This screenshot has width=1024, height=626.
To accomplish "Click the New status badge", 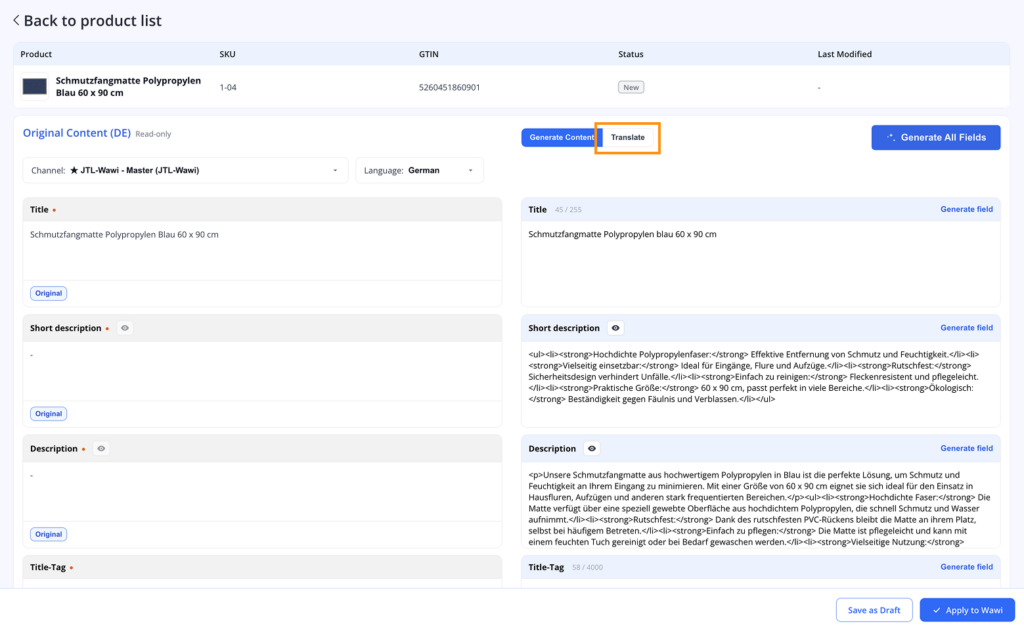I will point(631,87).
